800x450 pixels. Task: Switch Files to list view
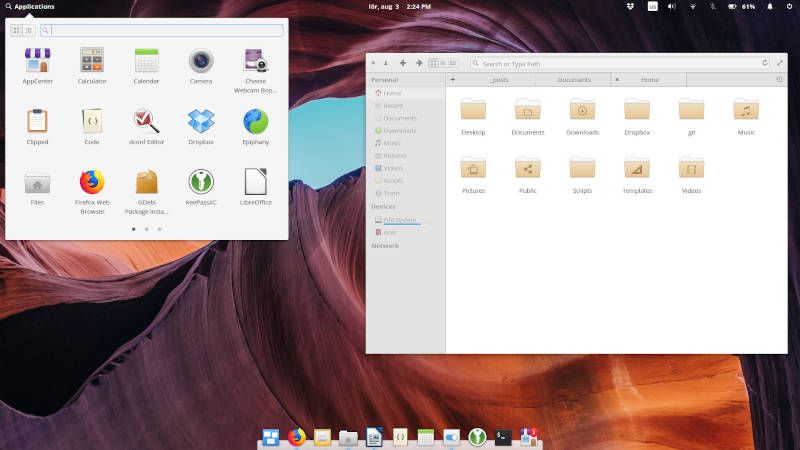coord(443,63)
